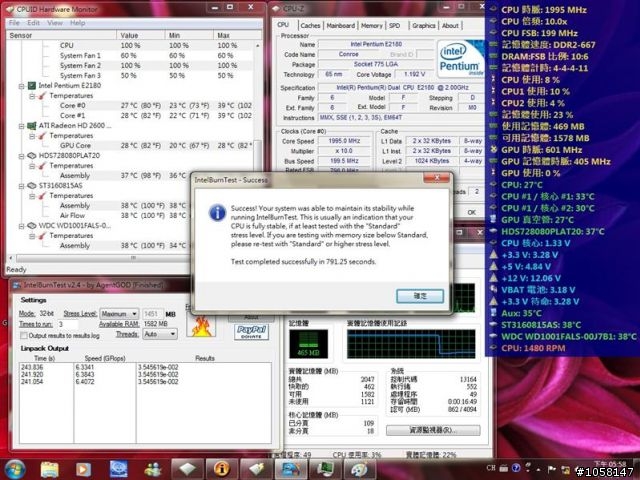
Task: Click the Action Center flag tray icon
Action: click(552, 469)
